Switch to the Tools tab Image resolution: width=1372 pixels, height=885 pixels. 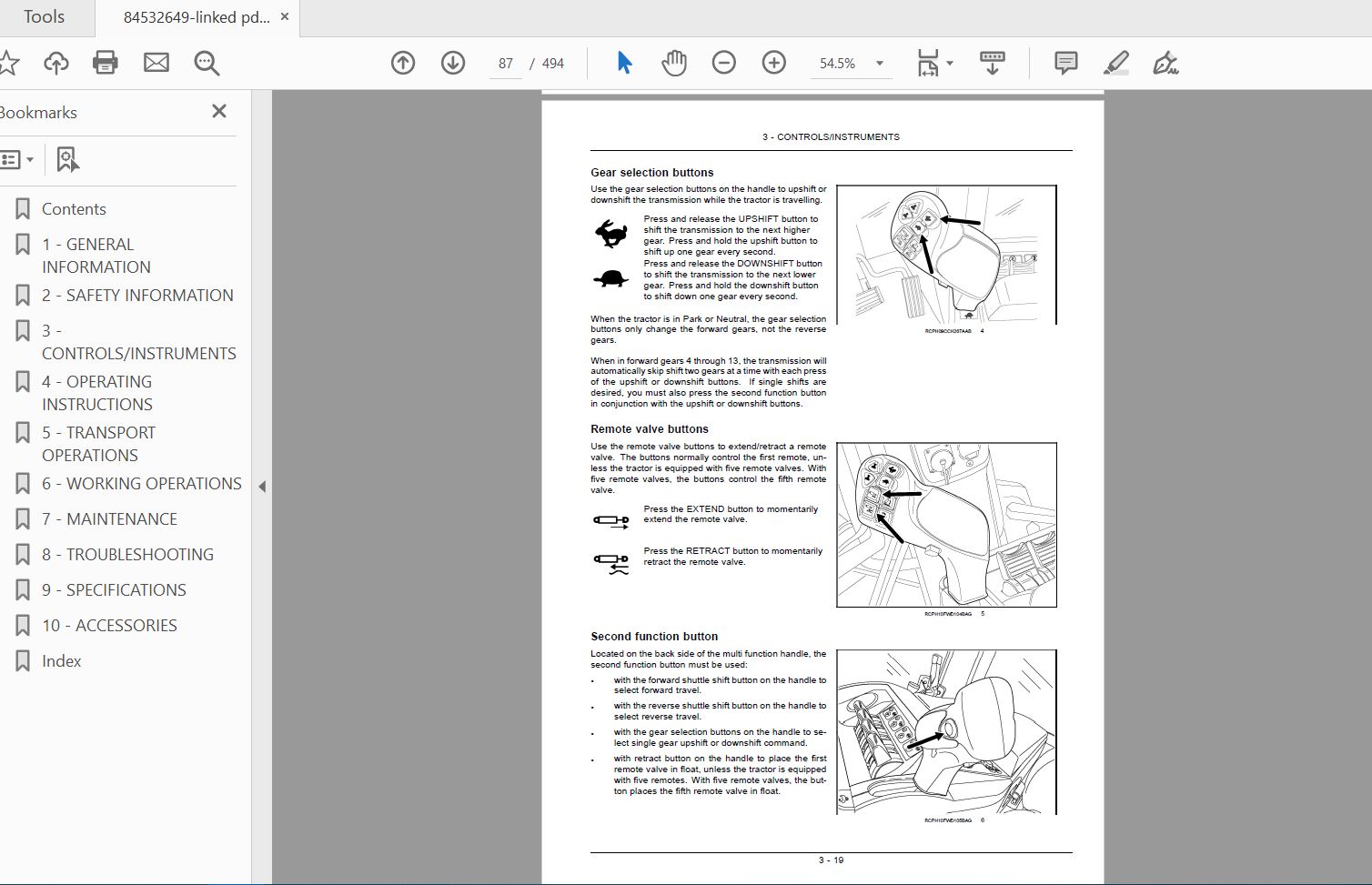[44, 17]
